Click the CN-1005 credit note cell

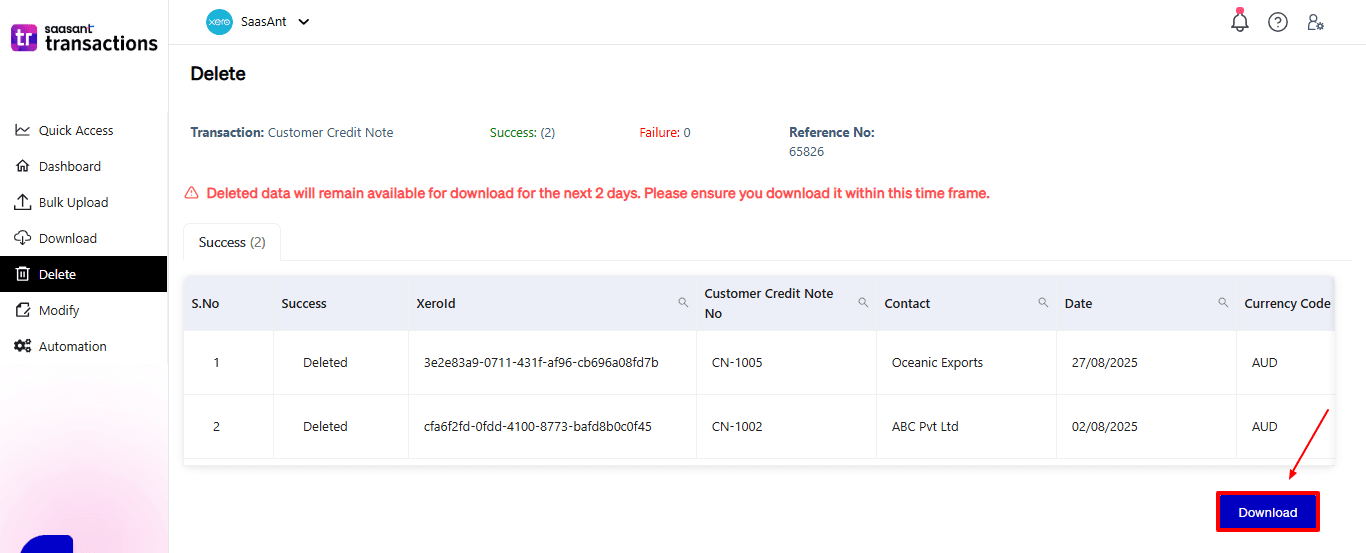tap(737, 362)
